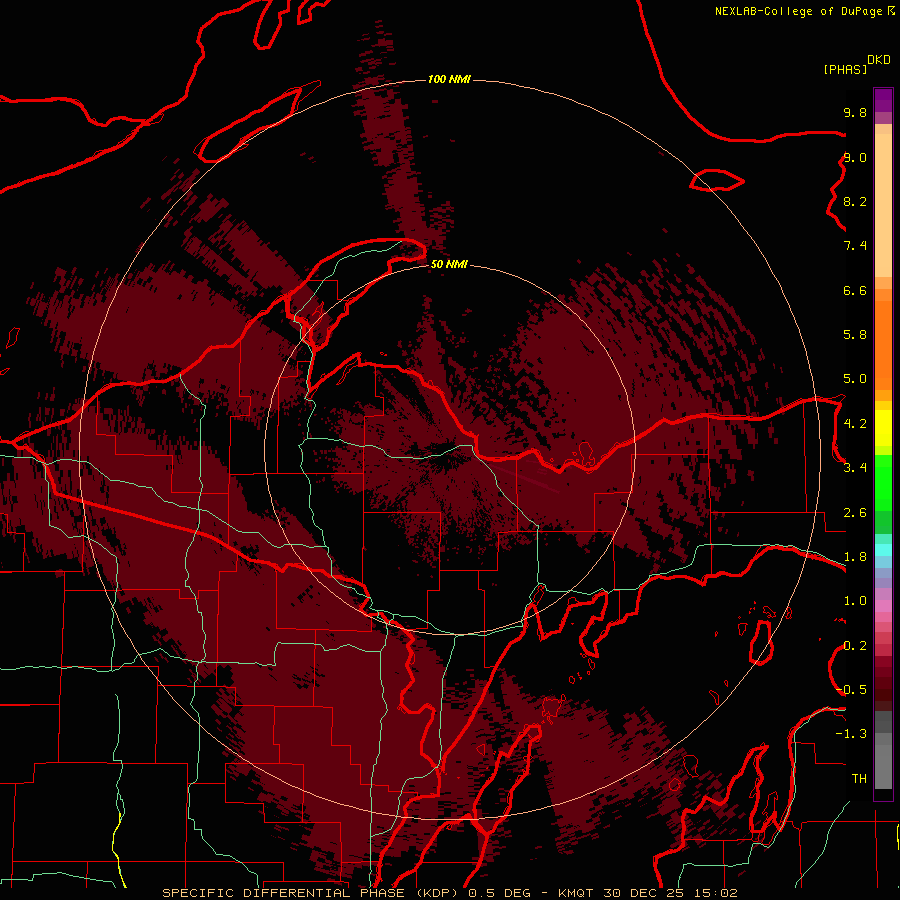The width and height of the screenshot is (900, 900).
Task: Click the SPECIFIC DIFFERENTIAL PHASE caption text
Action: point(285,893)
